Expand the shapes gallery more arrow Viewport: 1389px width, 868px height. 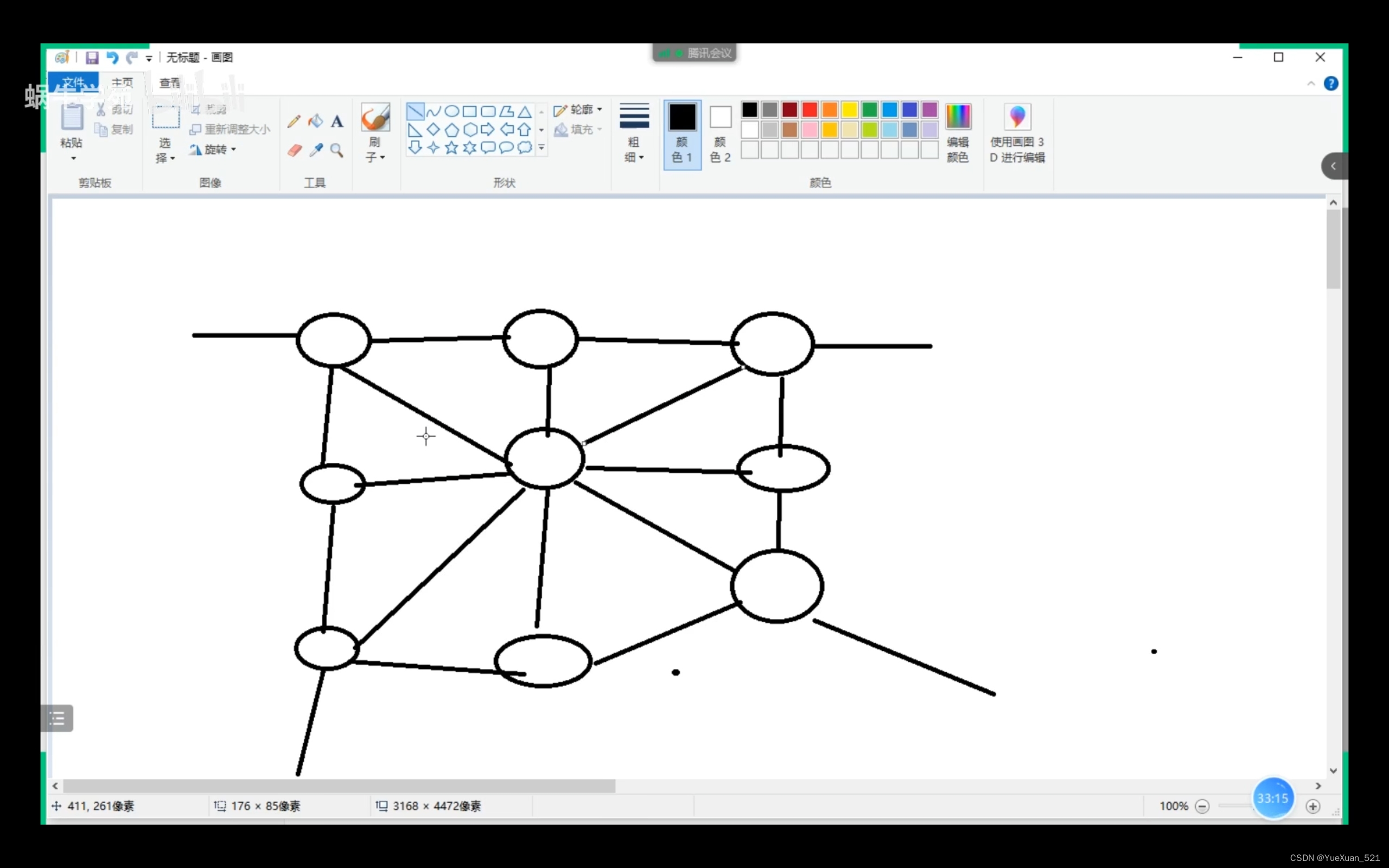541,148
